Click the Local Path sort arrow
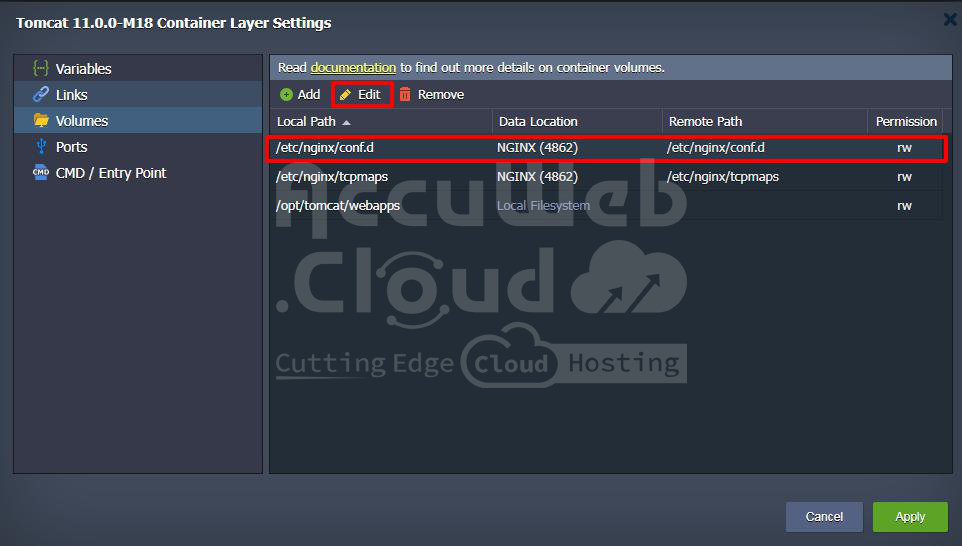The image size is (962, 546). [x=347, y=123]
